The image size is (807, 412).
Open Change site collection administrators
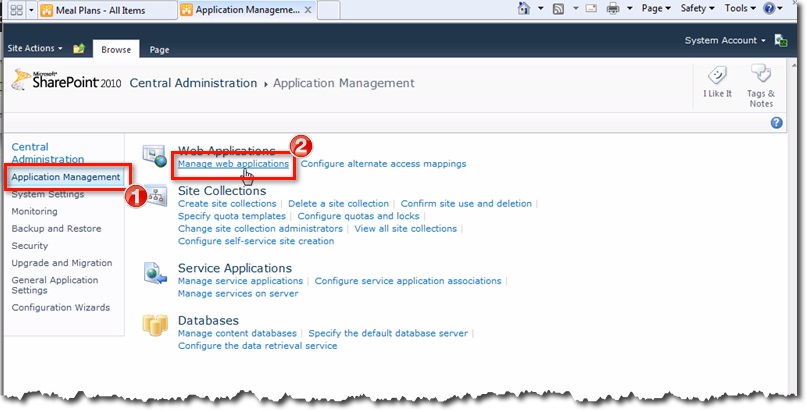(x=260, y=228)
